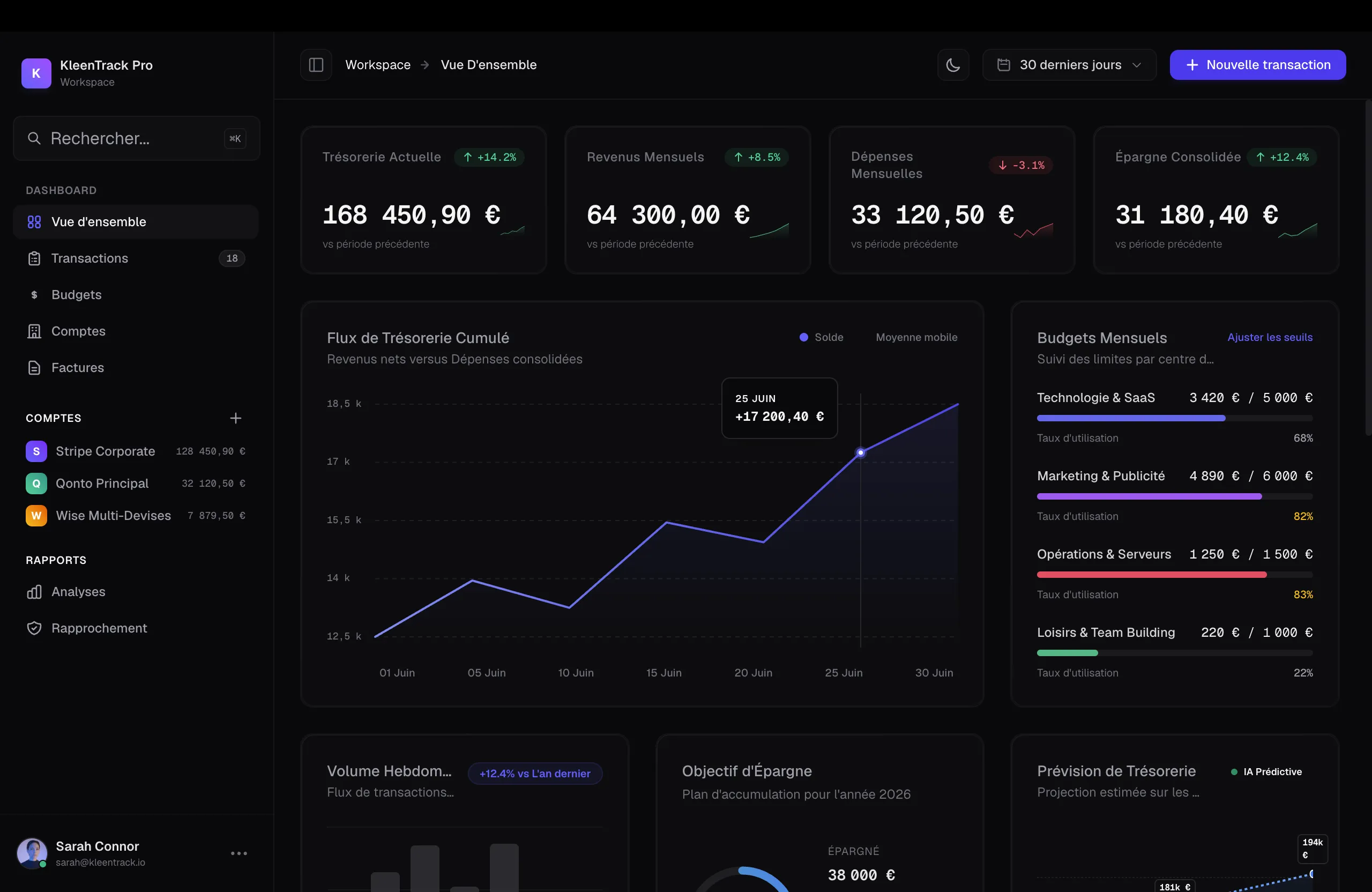This screenshot has height=892, width=1372.
Task: Click the Opérations & Serveurs progress bar
Action: point(1174,575)
